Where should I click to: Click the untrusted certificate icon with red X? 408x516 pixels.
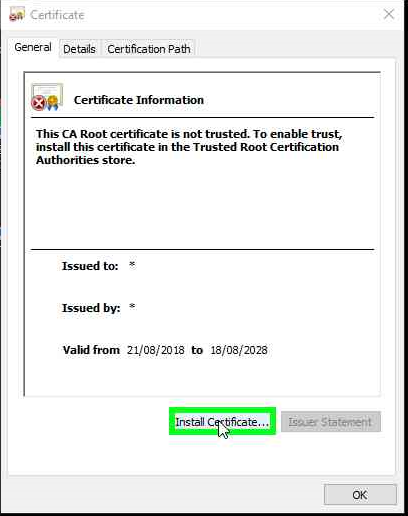tap(47, 97)
